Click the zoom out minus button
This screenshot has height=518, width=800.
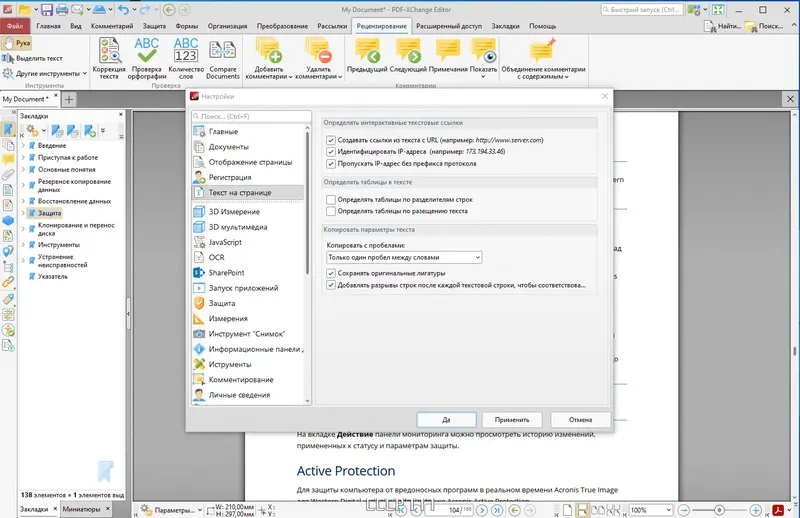(684, 510)
